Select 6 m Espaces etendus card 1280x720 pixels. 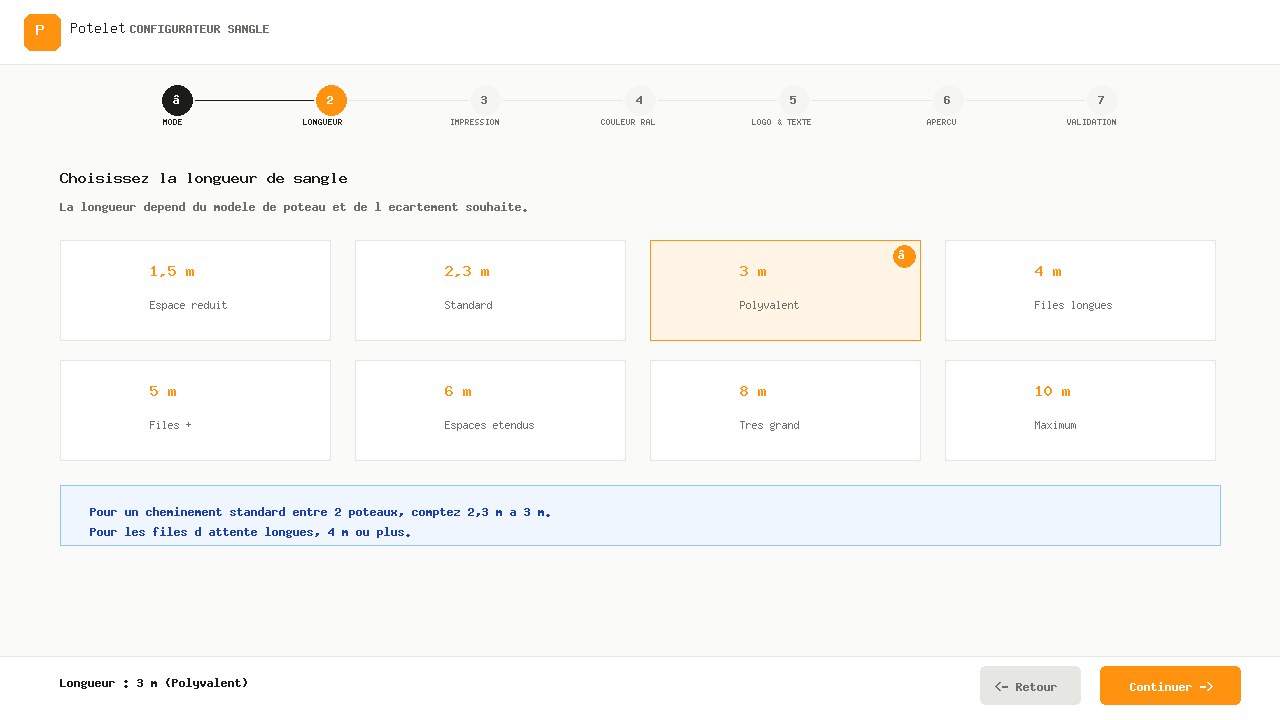tap(490, 410)
